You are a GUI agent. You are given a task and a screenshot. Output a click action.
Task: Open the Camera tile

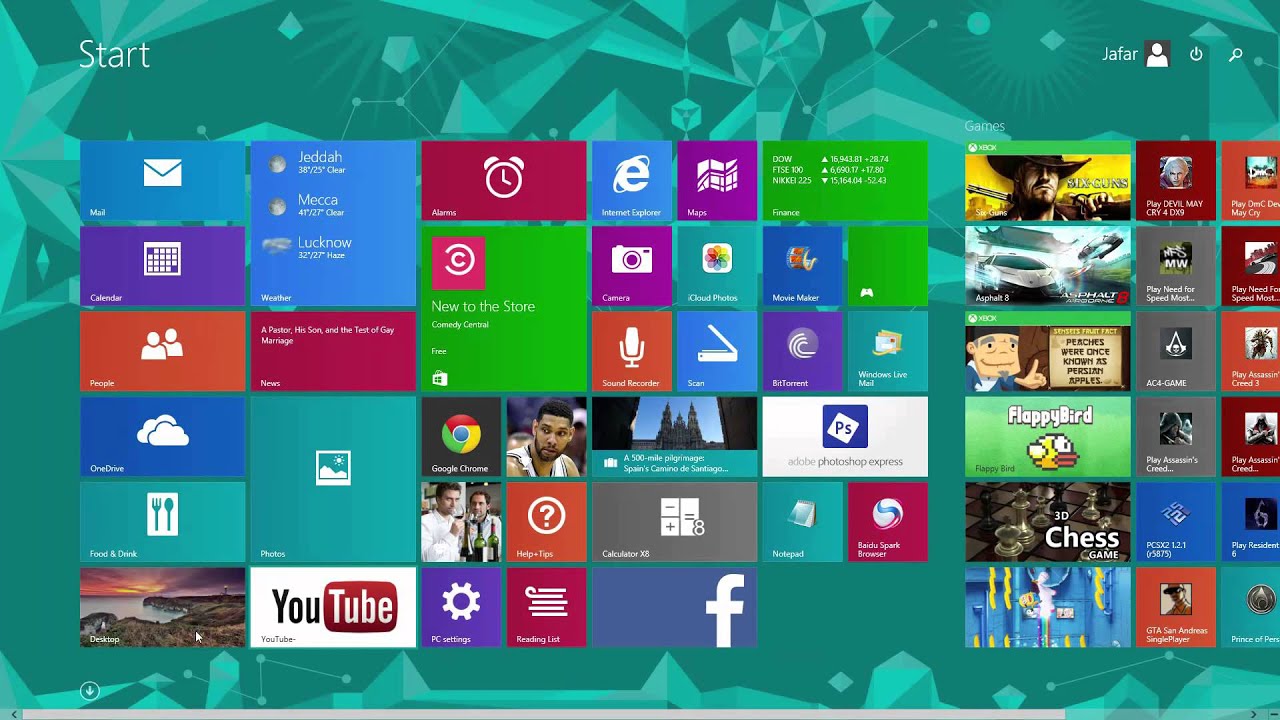point(632,266)
